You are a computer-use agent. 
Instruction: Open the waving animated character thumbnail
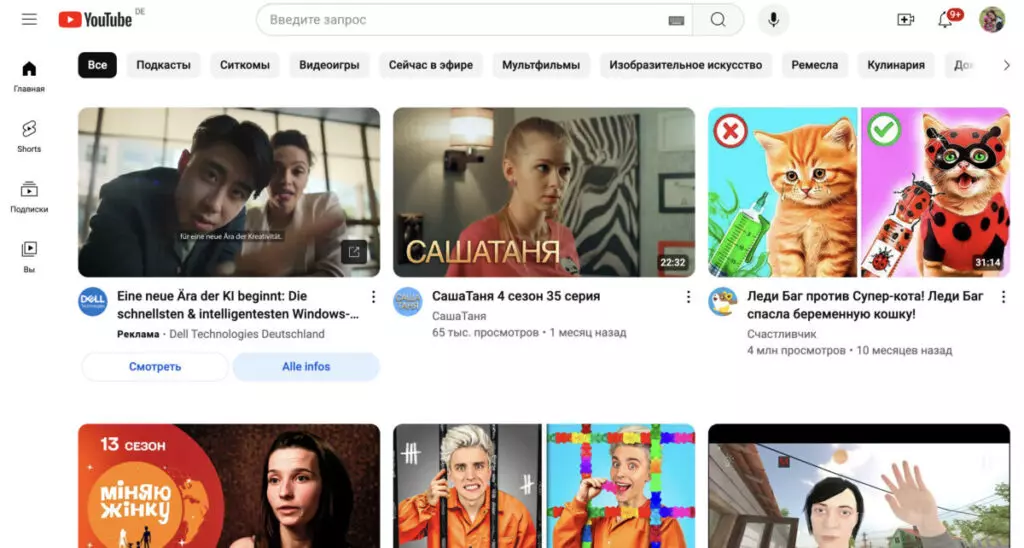tap(859, 486)
